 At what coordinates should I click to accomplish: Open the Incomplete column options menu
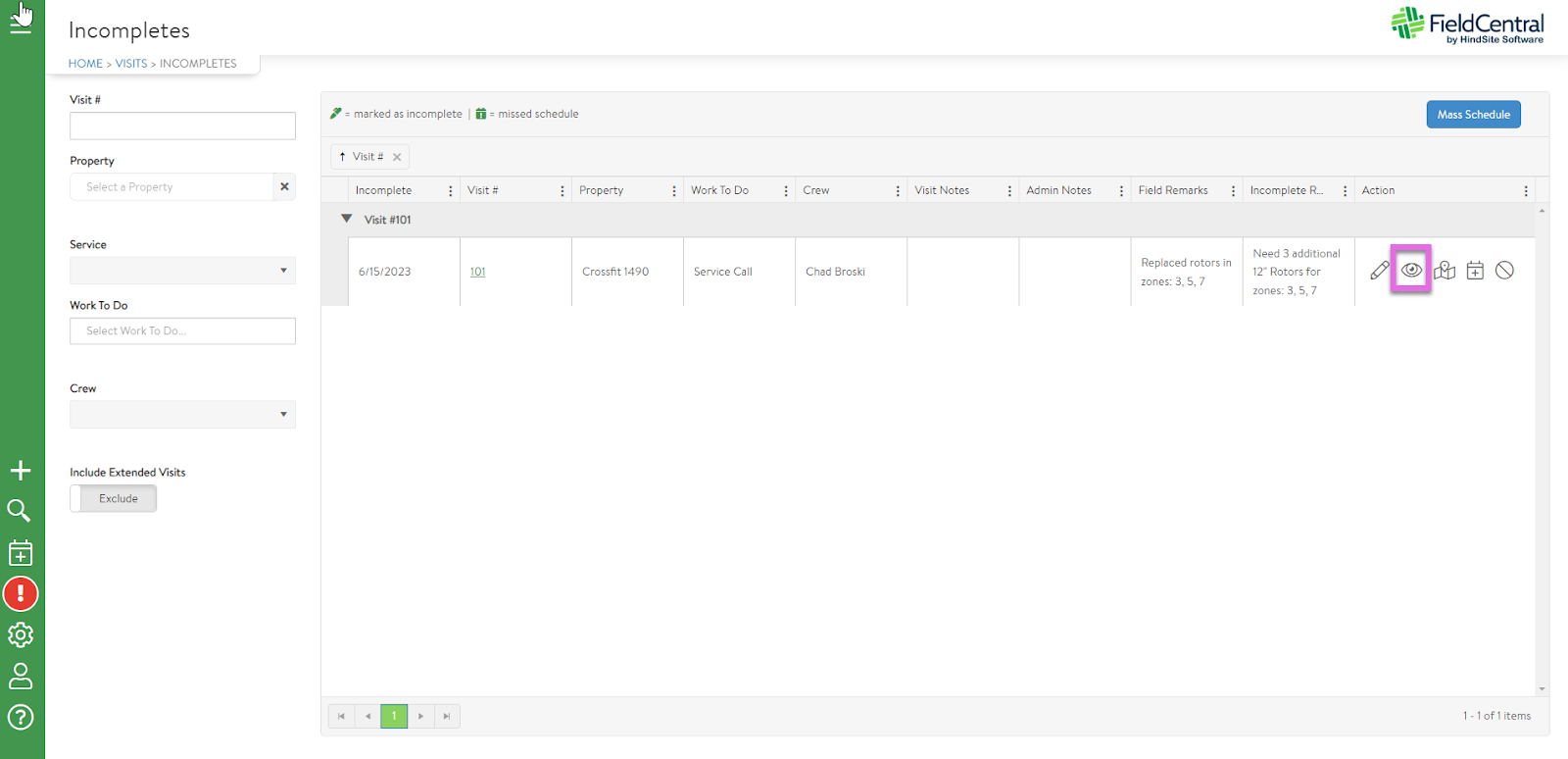click(x=451, y=191)
